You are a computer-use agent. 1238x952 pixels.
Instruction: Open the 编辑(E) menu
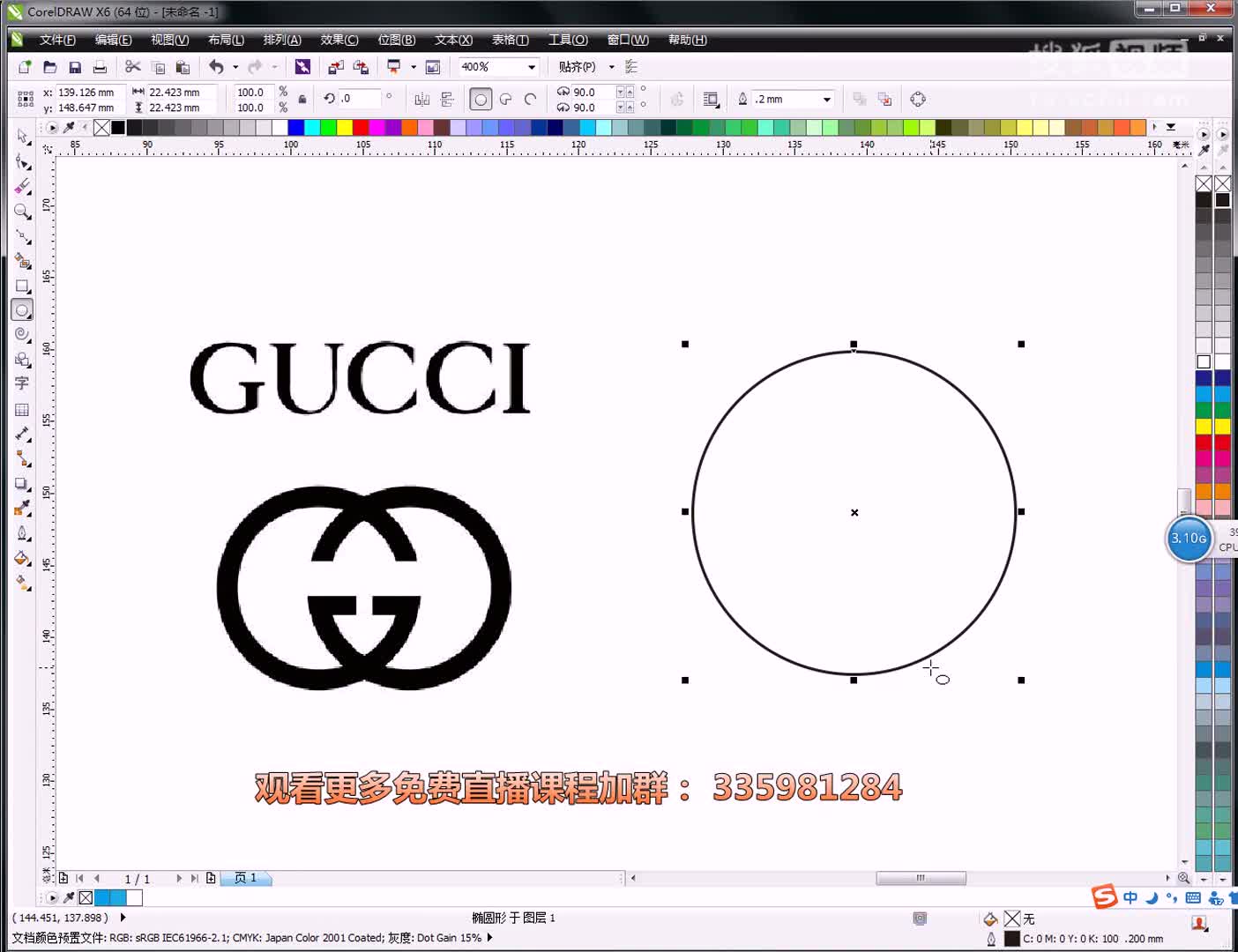pos(113,40)
